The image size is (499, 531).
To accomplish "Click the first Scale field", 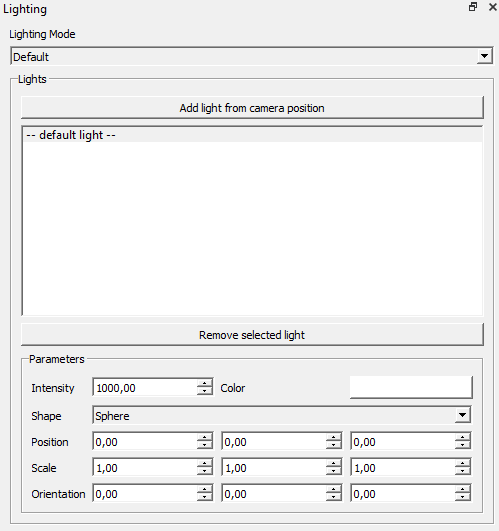I will 145,467.
